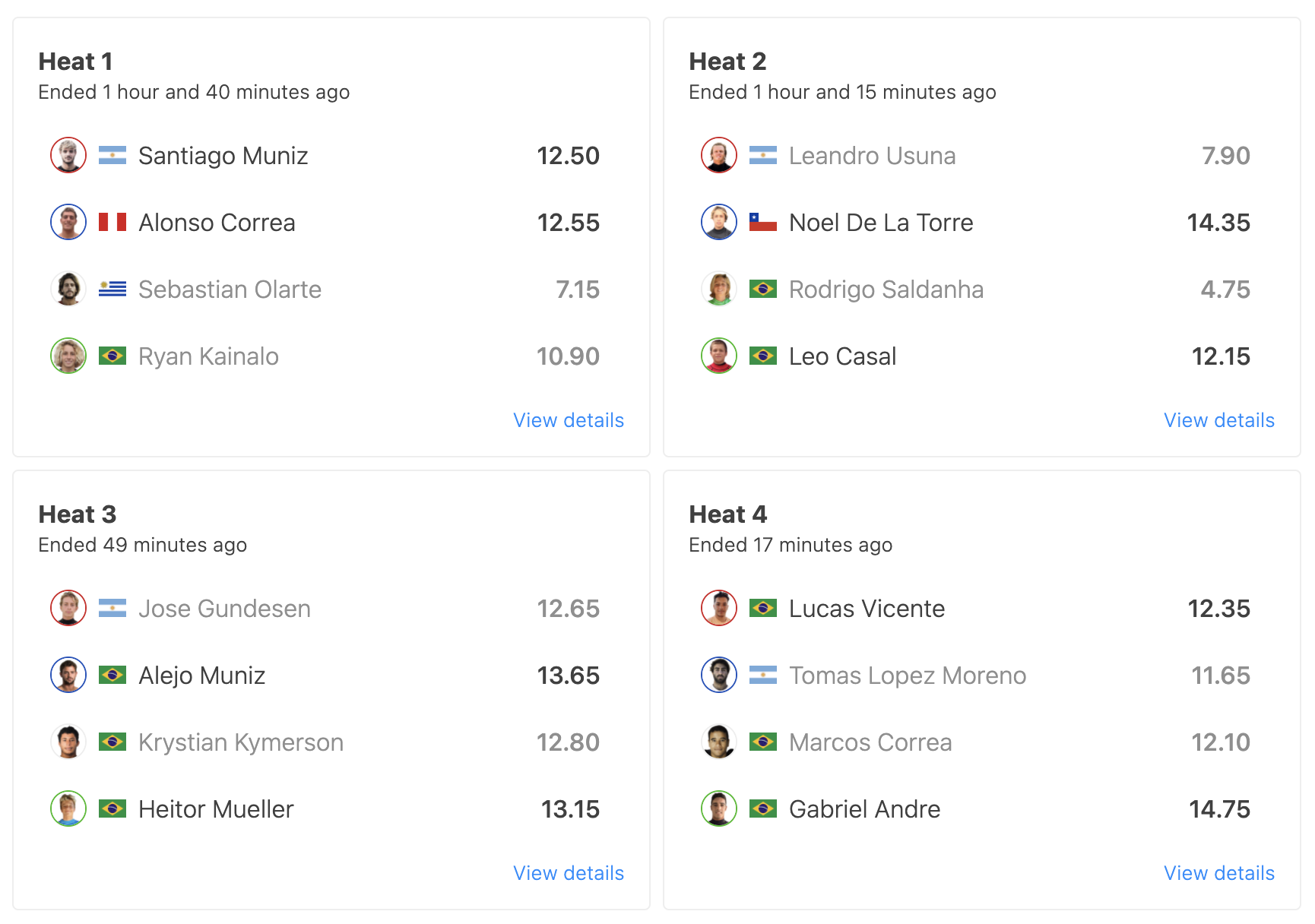Viewport: 1315px width, 924px height.
Task: Select Krystian Kymerson's name in Heat 3
Action: coord(241,742)
